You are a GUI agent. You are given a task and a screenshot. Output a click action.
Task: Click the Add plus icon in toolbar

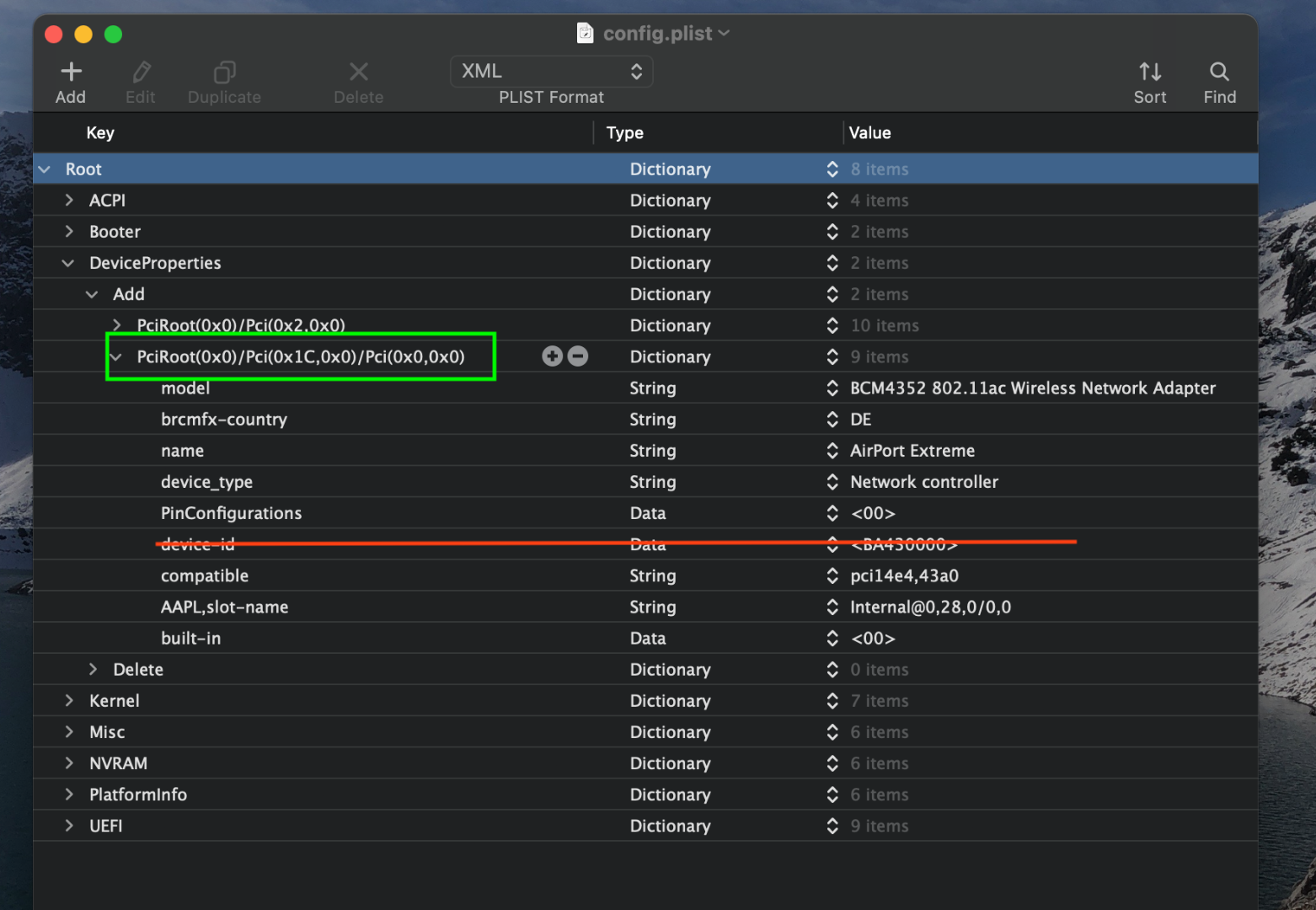coord(72,72)
